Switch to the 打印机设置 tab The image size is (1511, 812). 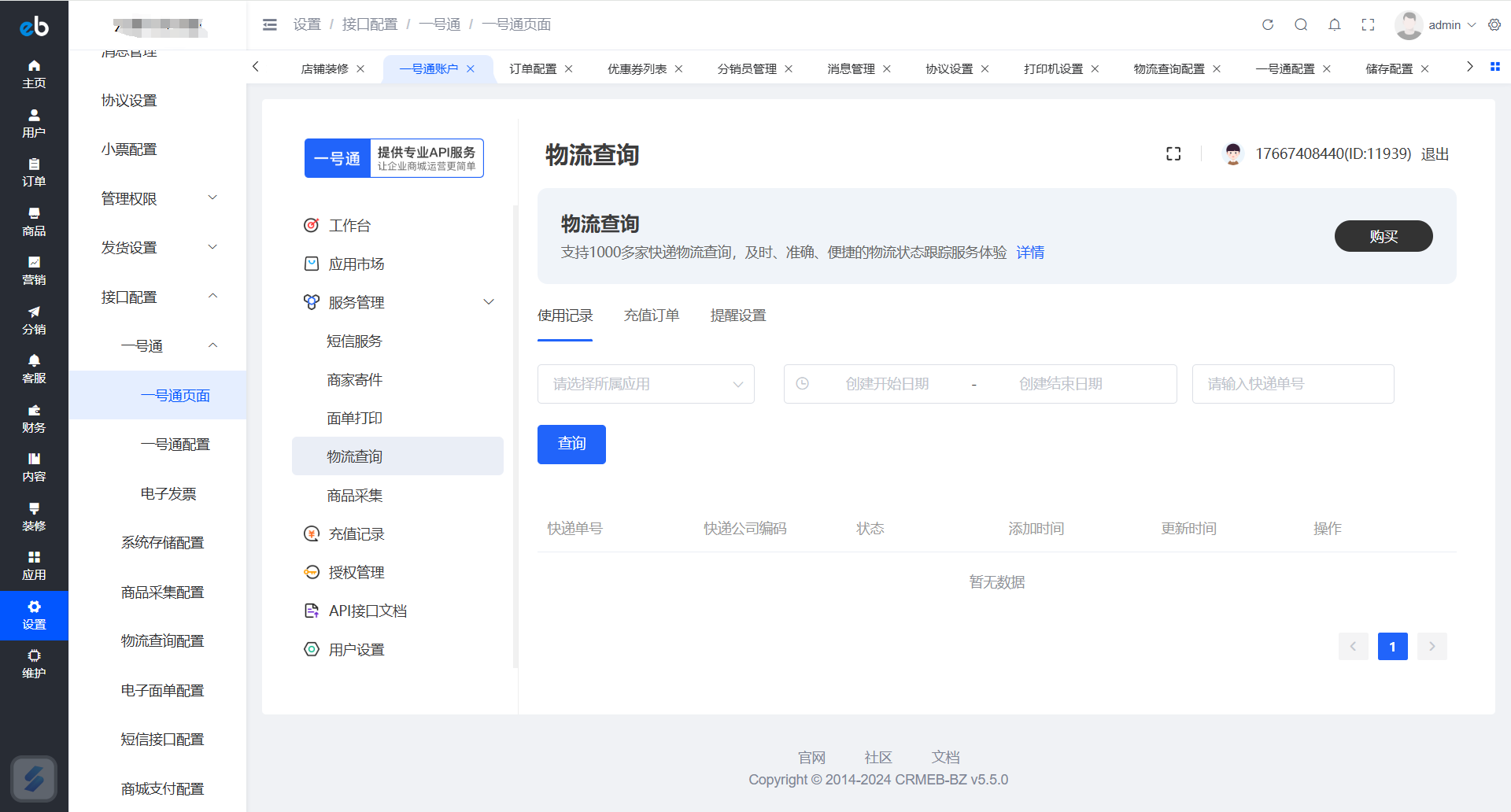(x=1053, y=69)
